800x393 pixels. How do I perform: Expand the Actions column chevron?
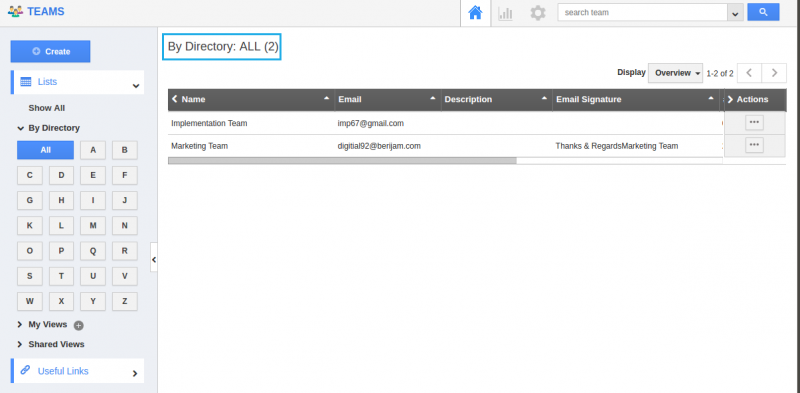731,100
